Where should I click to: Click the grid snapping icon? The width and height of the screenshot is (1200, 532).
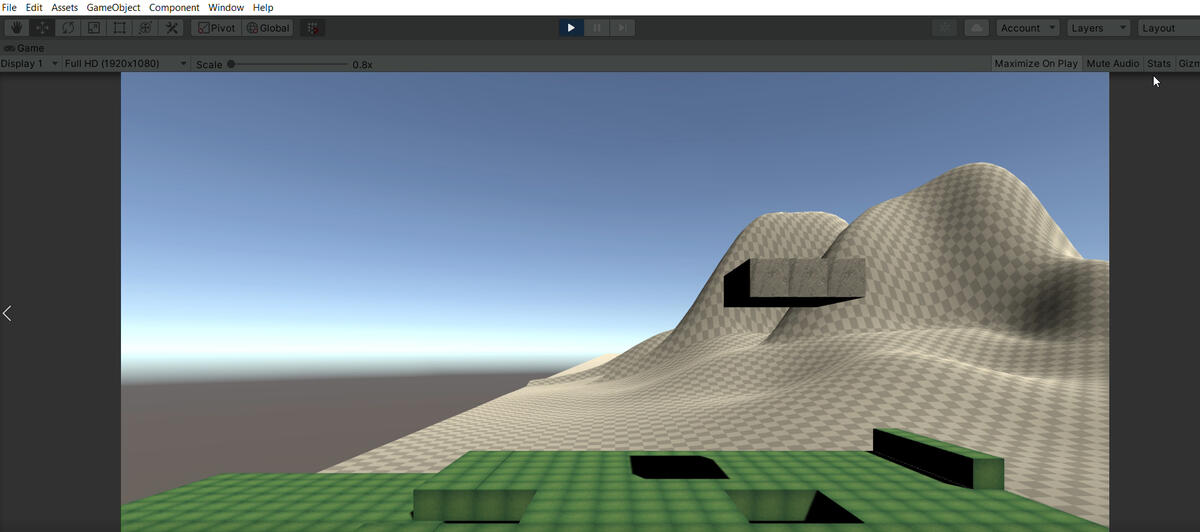point(313,28)
